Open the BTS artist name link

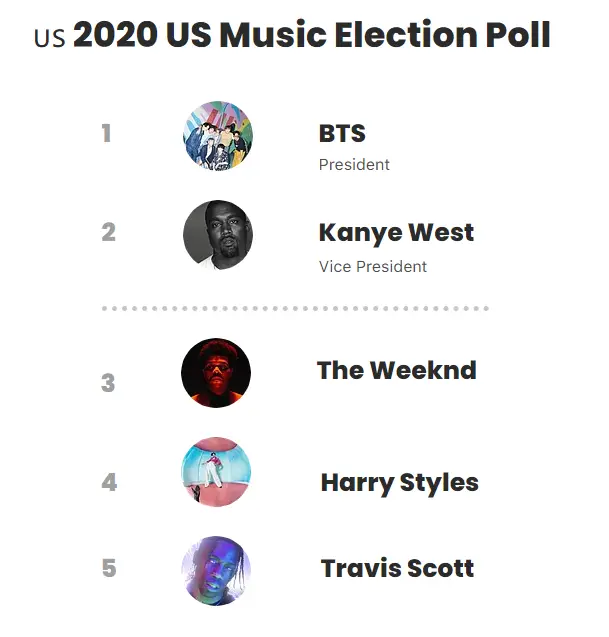[x=342, y=133]
